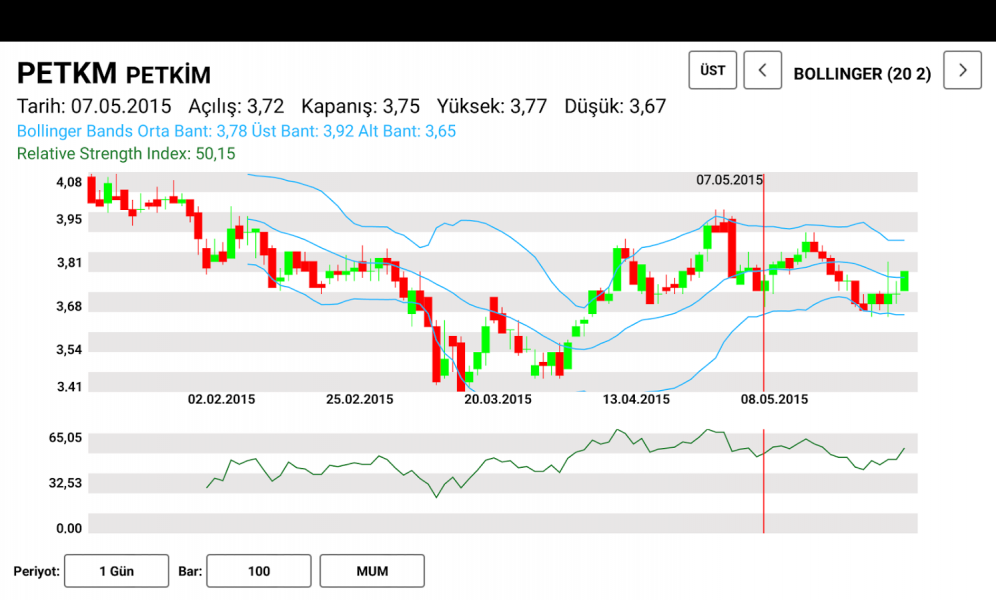Go to the previous indicator with left arrow
The image size is (996, 600).
coord(762,70)
